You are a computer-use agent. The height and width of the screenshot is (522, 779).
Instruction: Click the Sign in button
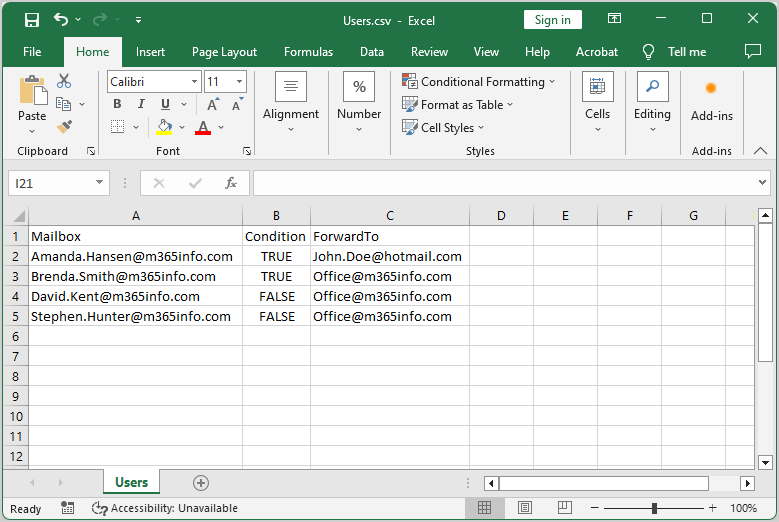point(552,20)
